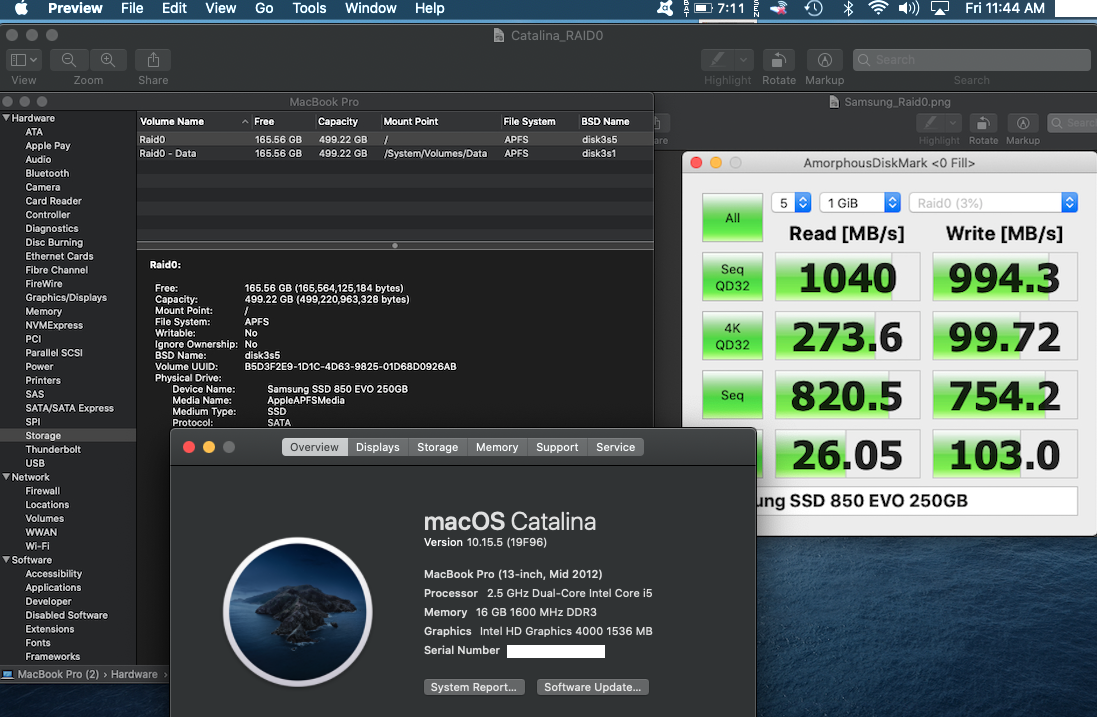Select NVMExpress in the sidebar
Image resolution: width=1097 pixels, height=717 pixels.
pos(54,325)
